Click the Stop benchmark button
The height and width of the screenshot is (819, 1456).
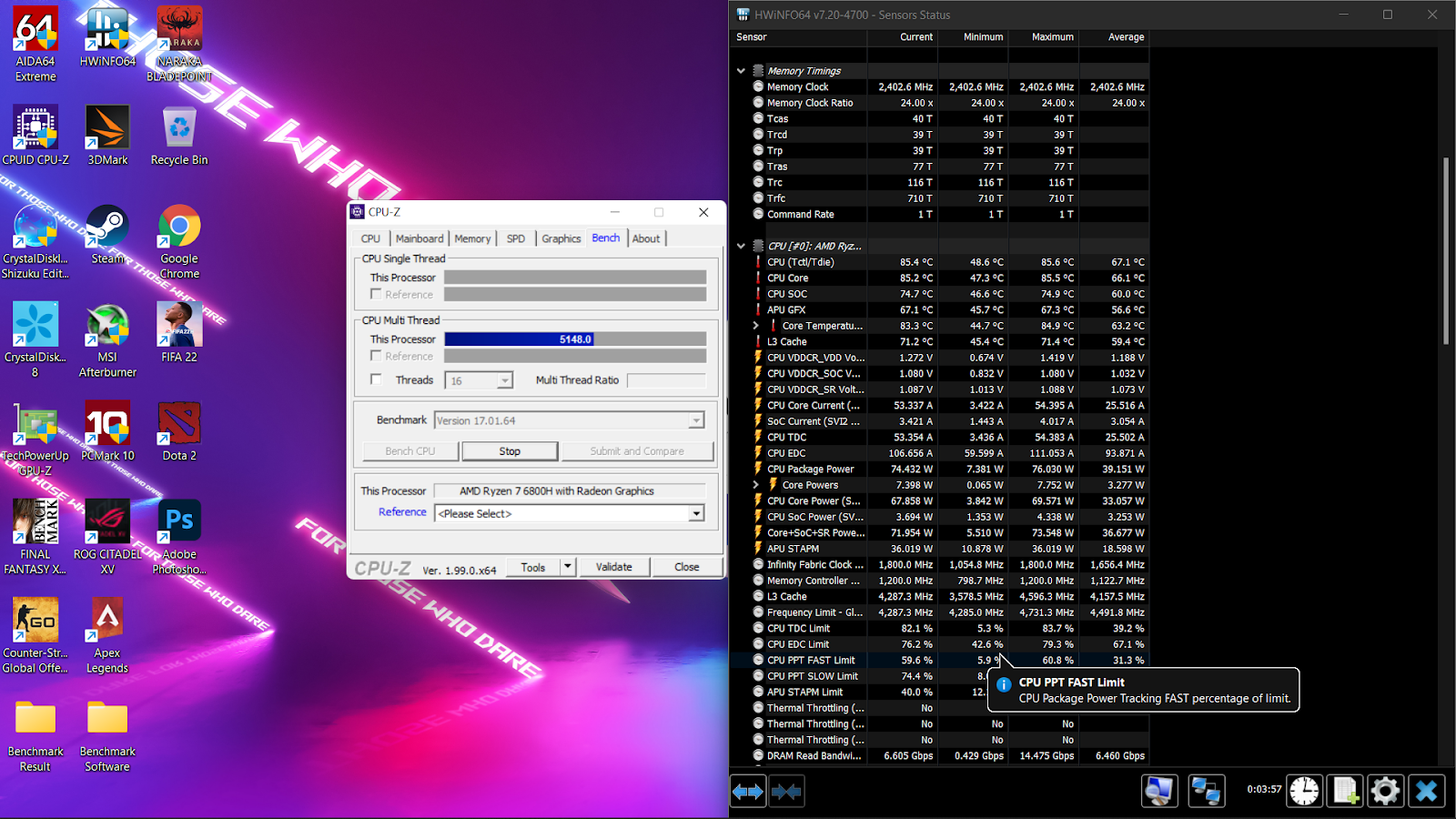(x=510, y=451)
